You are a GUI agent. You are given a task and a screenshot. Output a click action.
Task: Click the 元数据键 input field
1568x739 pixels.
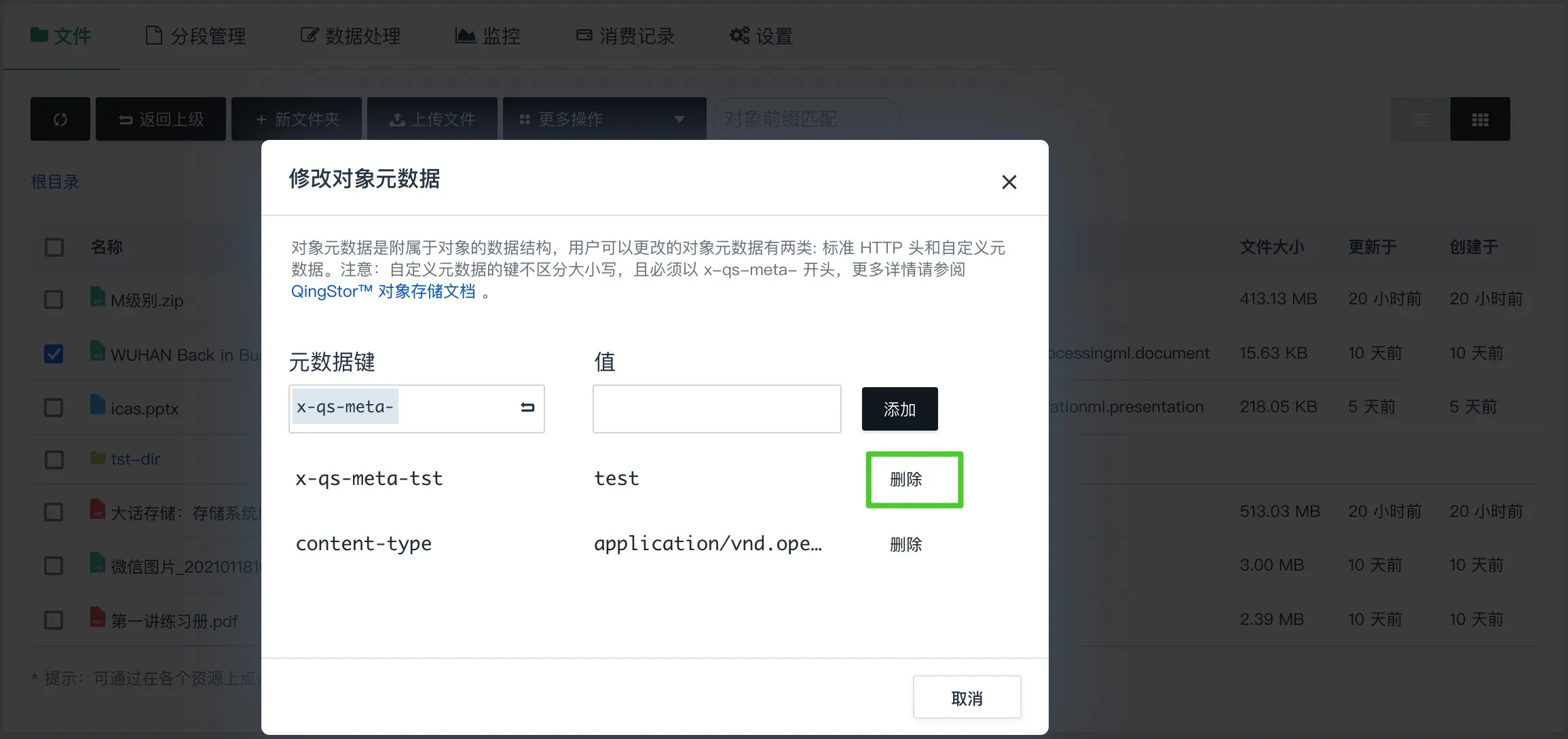tap(417, 409)
